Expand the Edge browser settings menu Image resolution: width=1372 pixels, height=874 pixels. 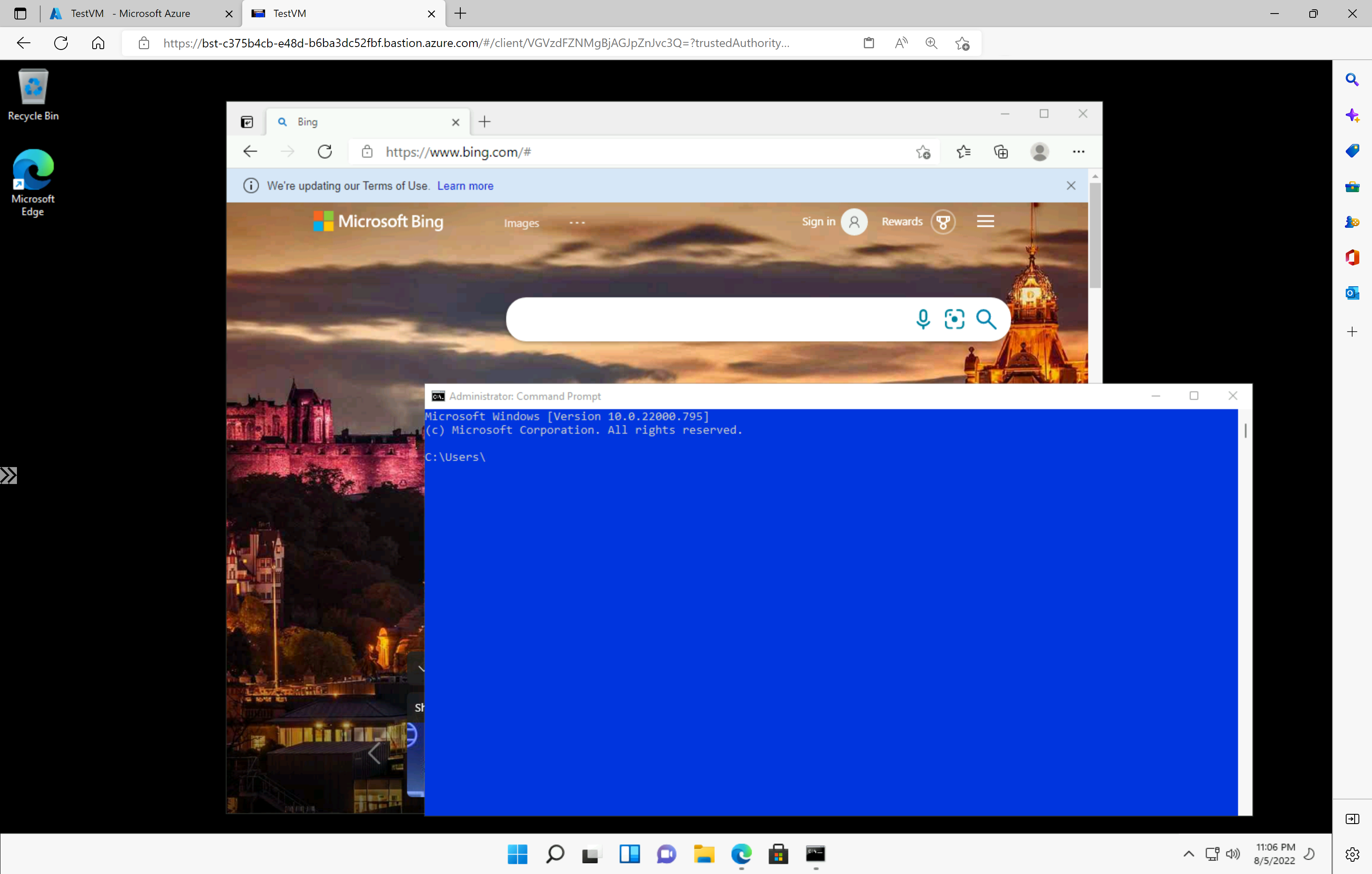1078,151
